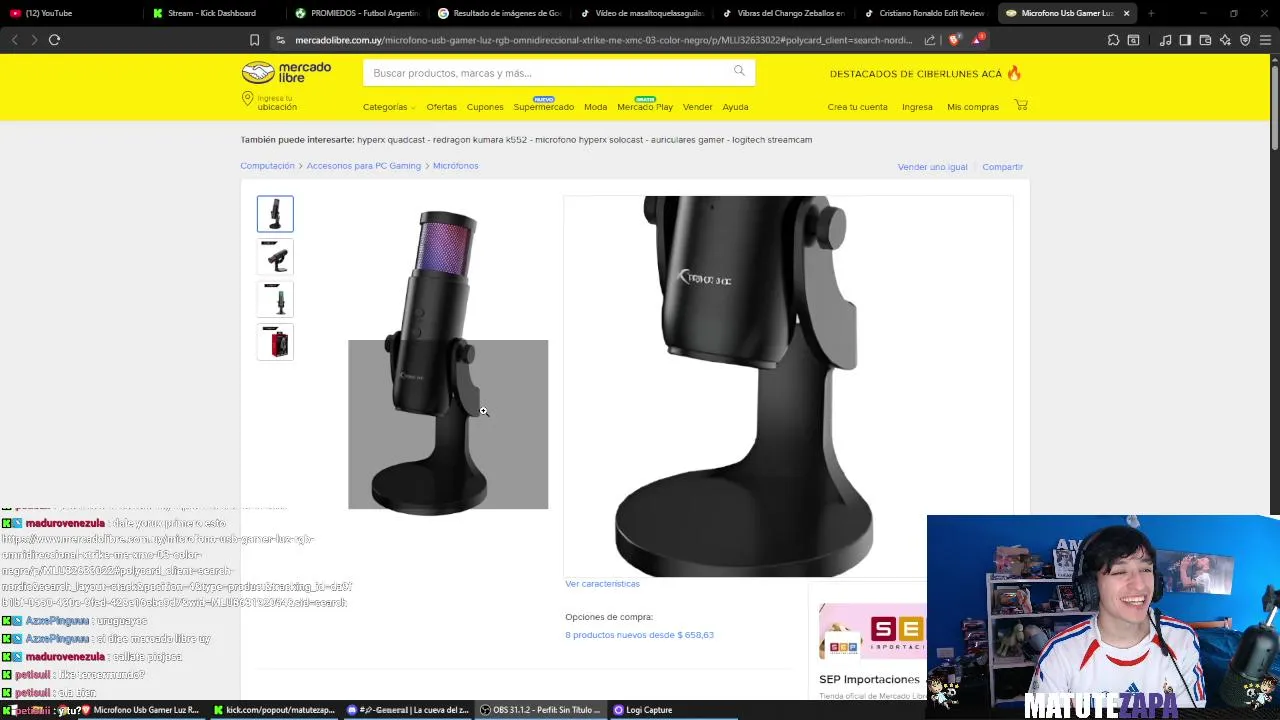
Task: Click the search magnifier icon in search box
Action: click(739, 71)
